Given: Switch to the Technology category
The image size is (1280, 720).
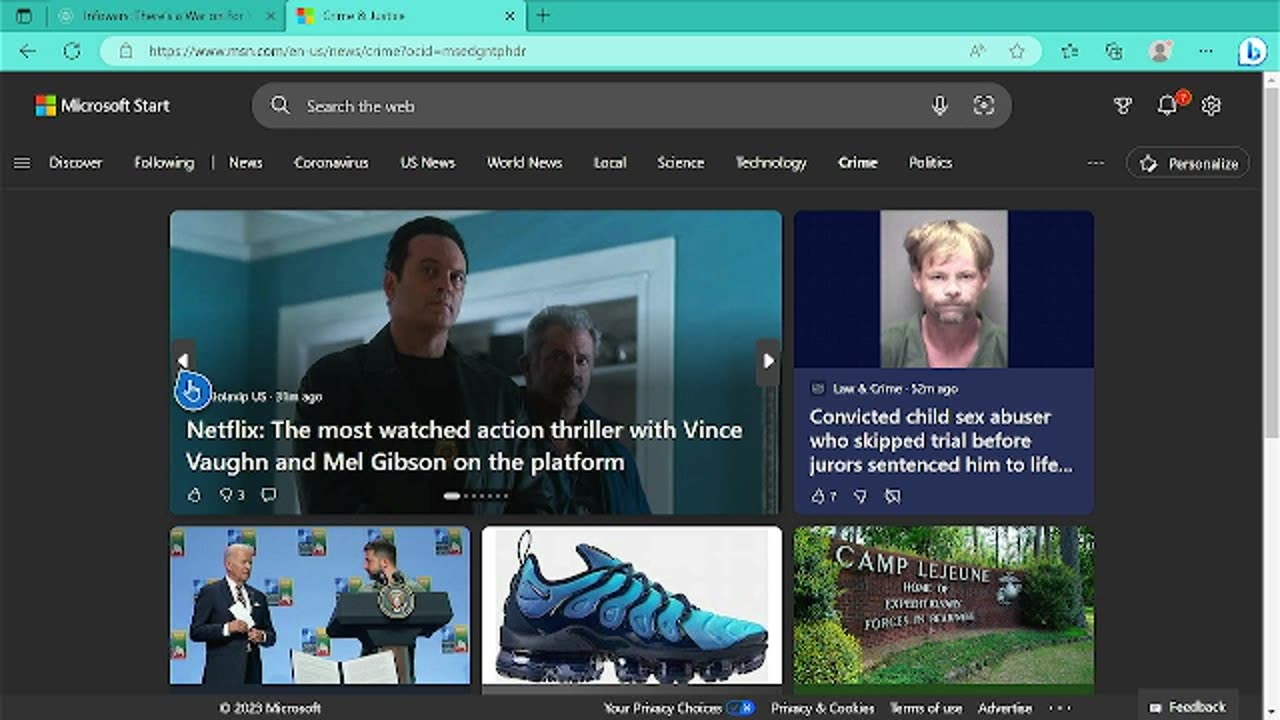Looking at the screenshot, I should [771, 163].
